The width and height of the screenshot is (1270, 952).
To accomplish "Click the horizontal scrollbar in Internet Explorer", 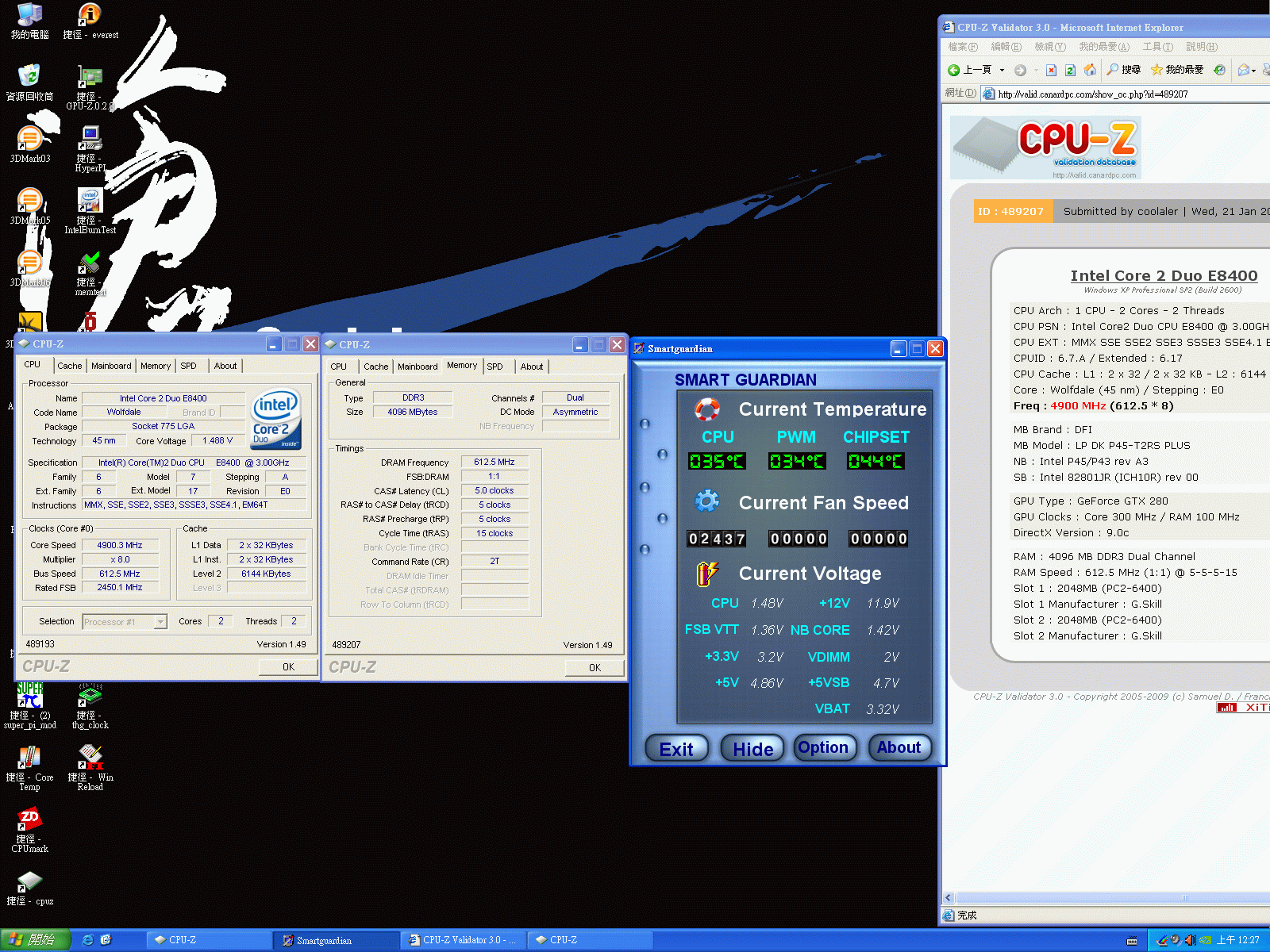I will 1111,898.
